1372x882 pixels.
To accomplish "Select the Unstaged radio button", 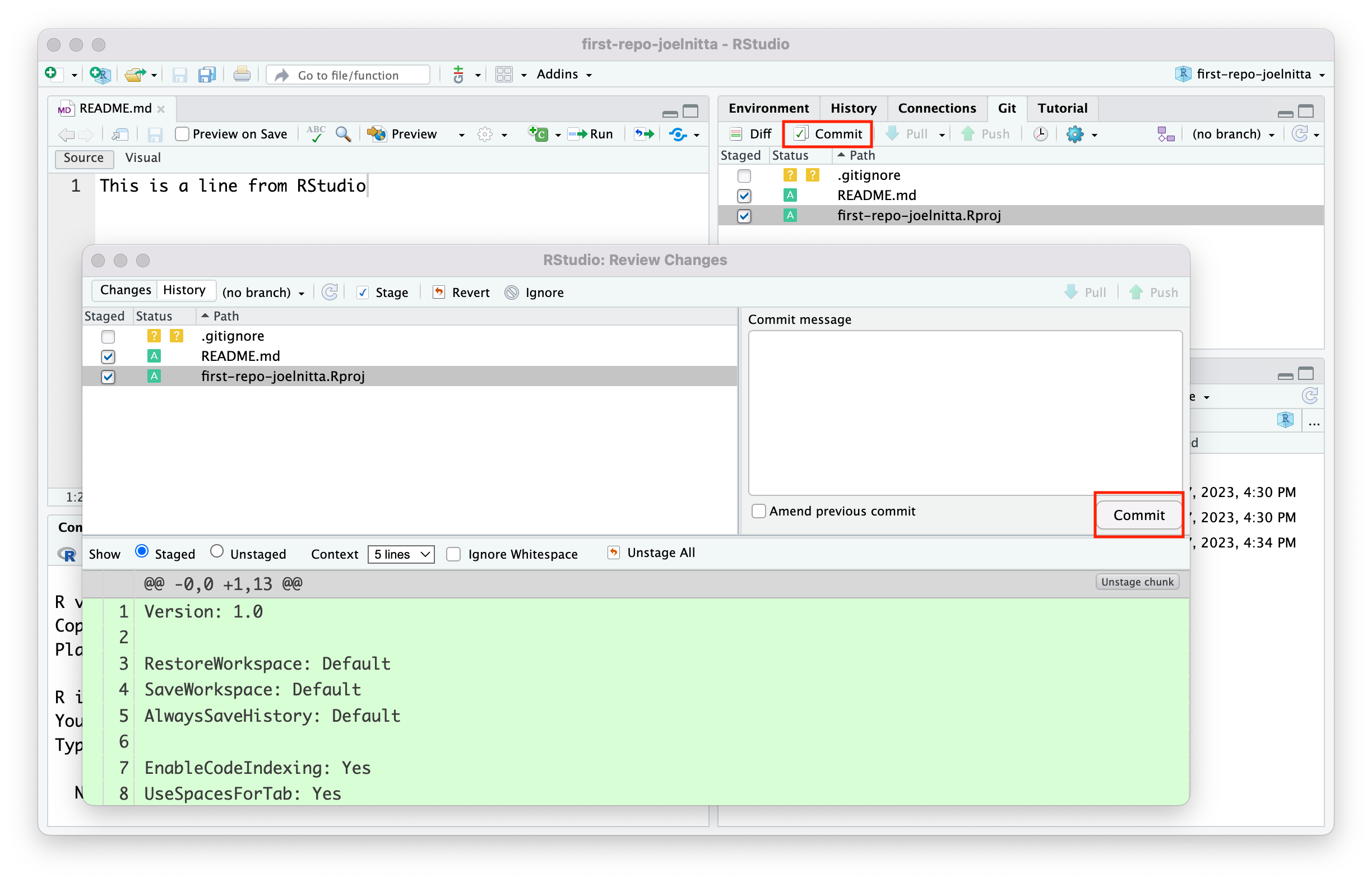I will (x=217, y=551).
